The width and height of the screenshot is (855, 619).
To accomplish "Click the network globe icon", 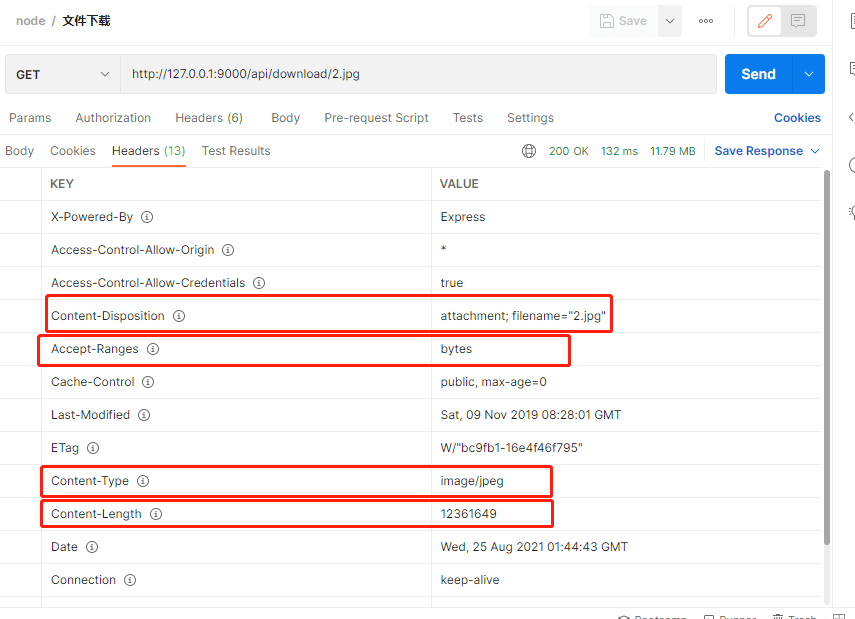I will click(529, 151).
